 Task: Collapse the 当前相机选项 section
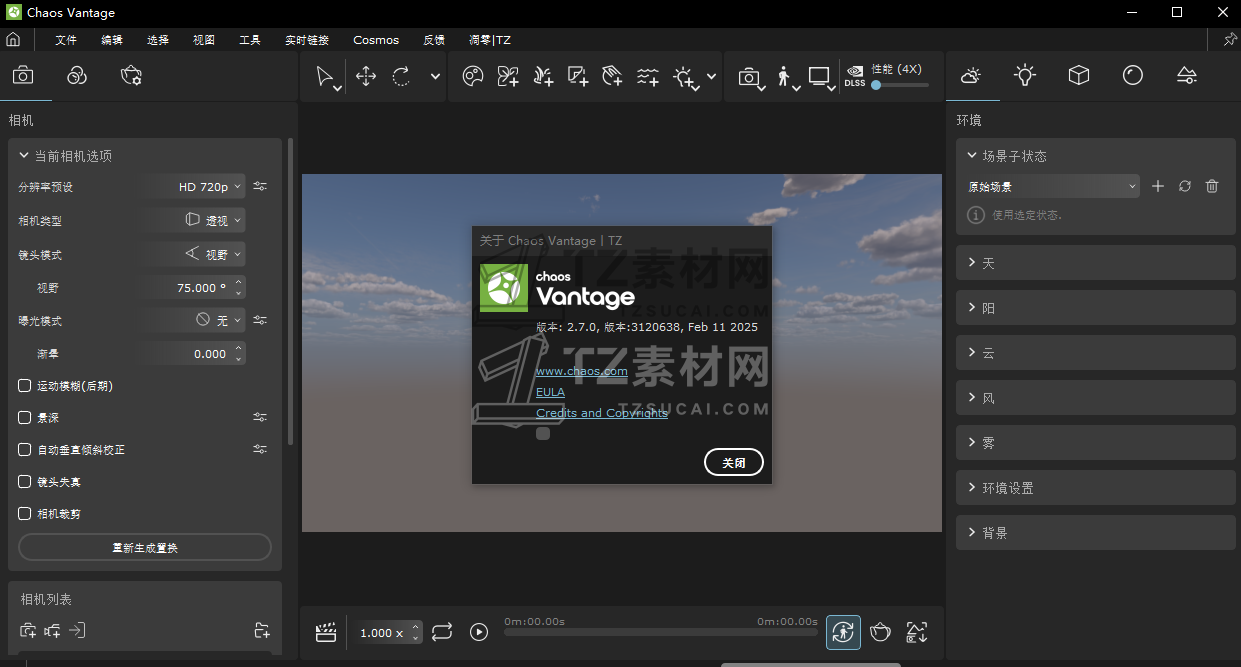tap(145, 156)
